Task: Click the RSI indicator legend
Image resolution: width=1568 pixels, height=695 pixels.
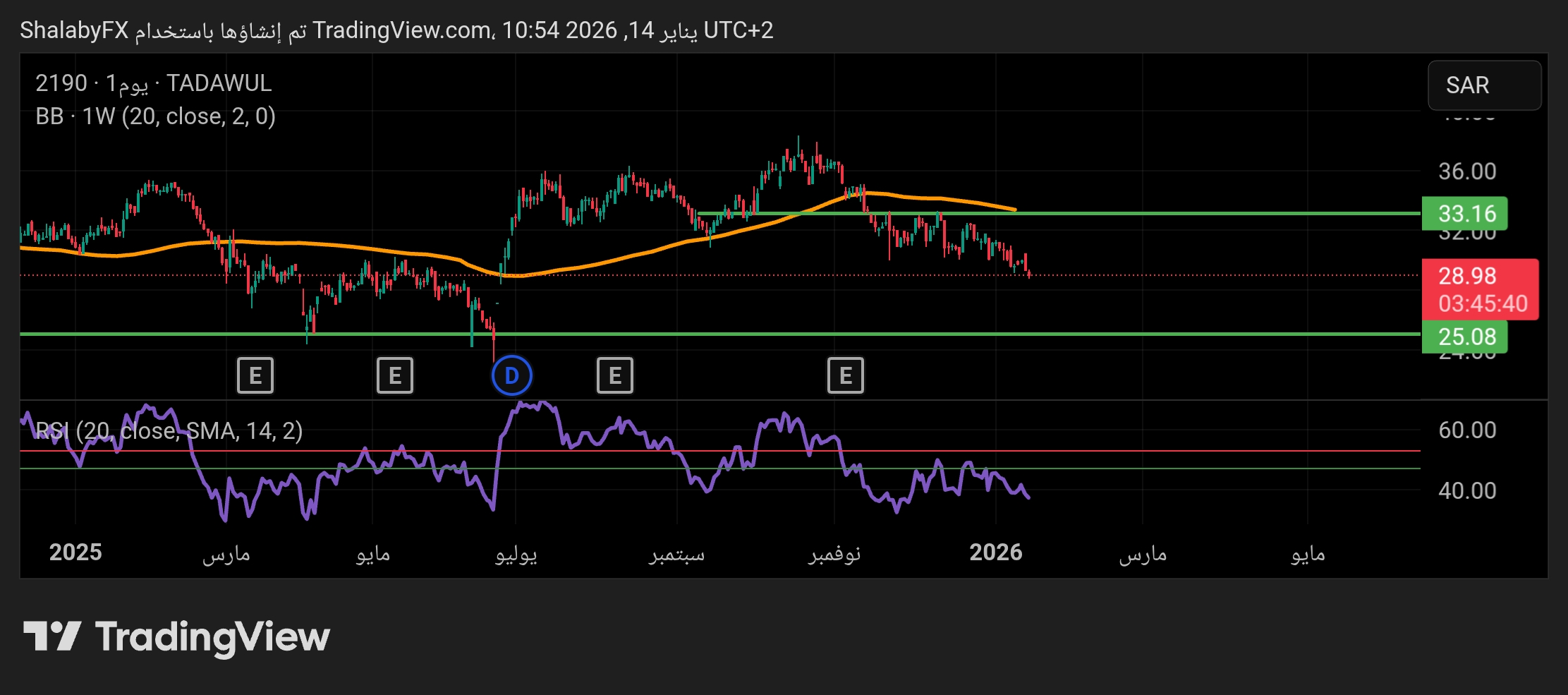Action: pyautogui.click(x=169, y=430)
